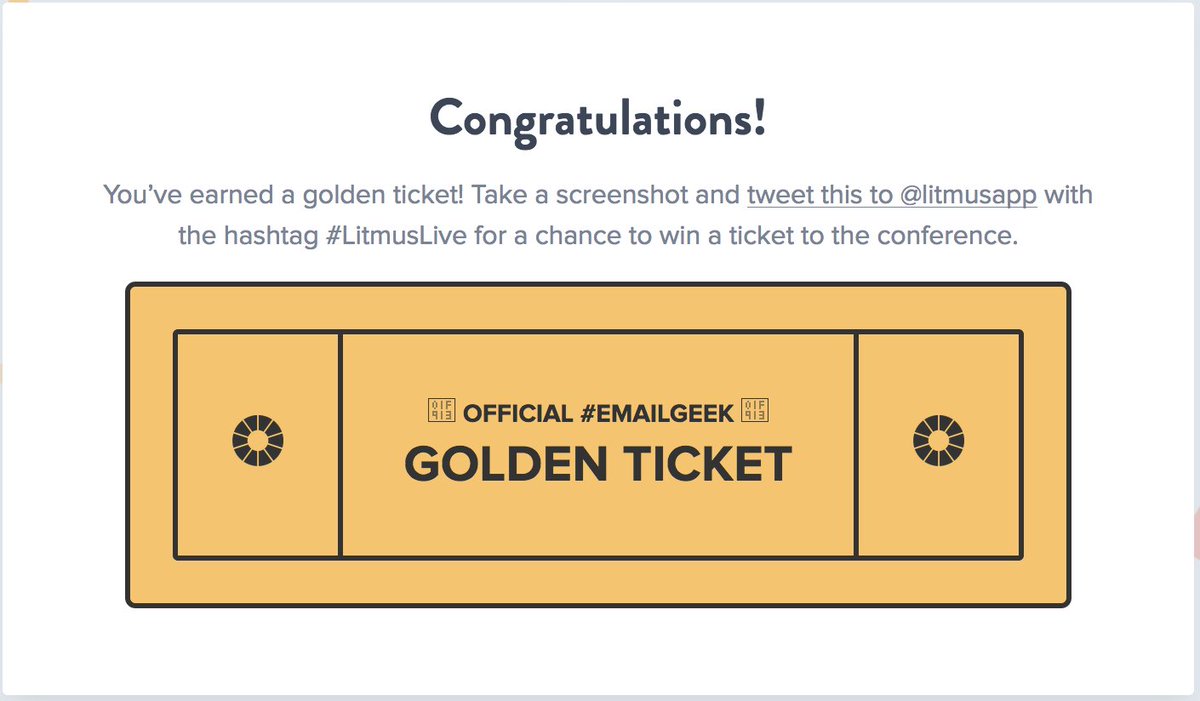
Task: Click "You've earned a golden ticket!" sentence
Action: tap(283, 194)
